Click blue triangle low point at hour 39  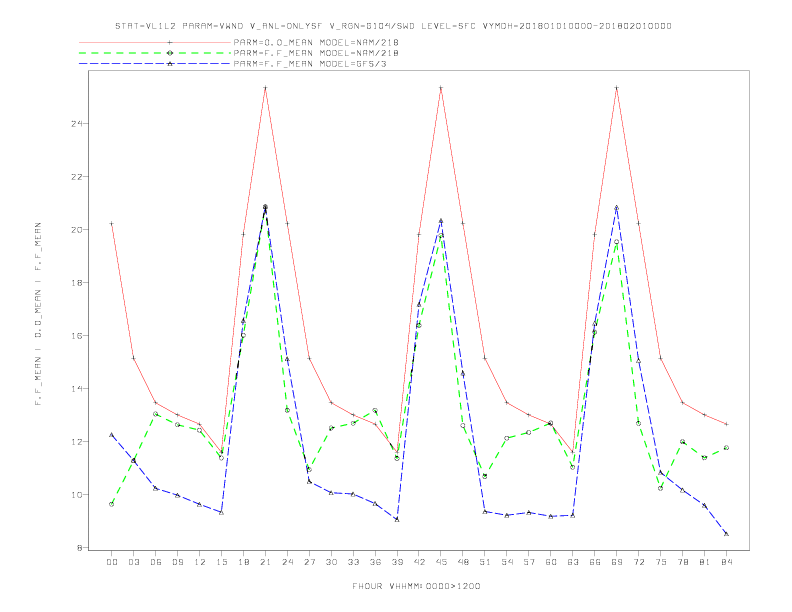(x=397, y=519)
